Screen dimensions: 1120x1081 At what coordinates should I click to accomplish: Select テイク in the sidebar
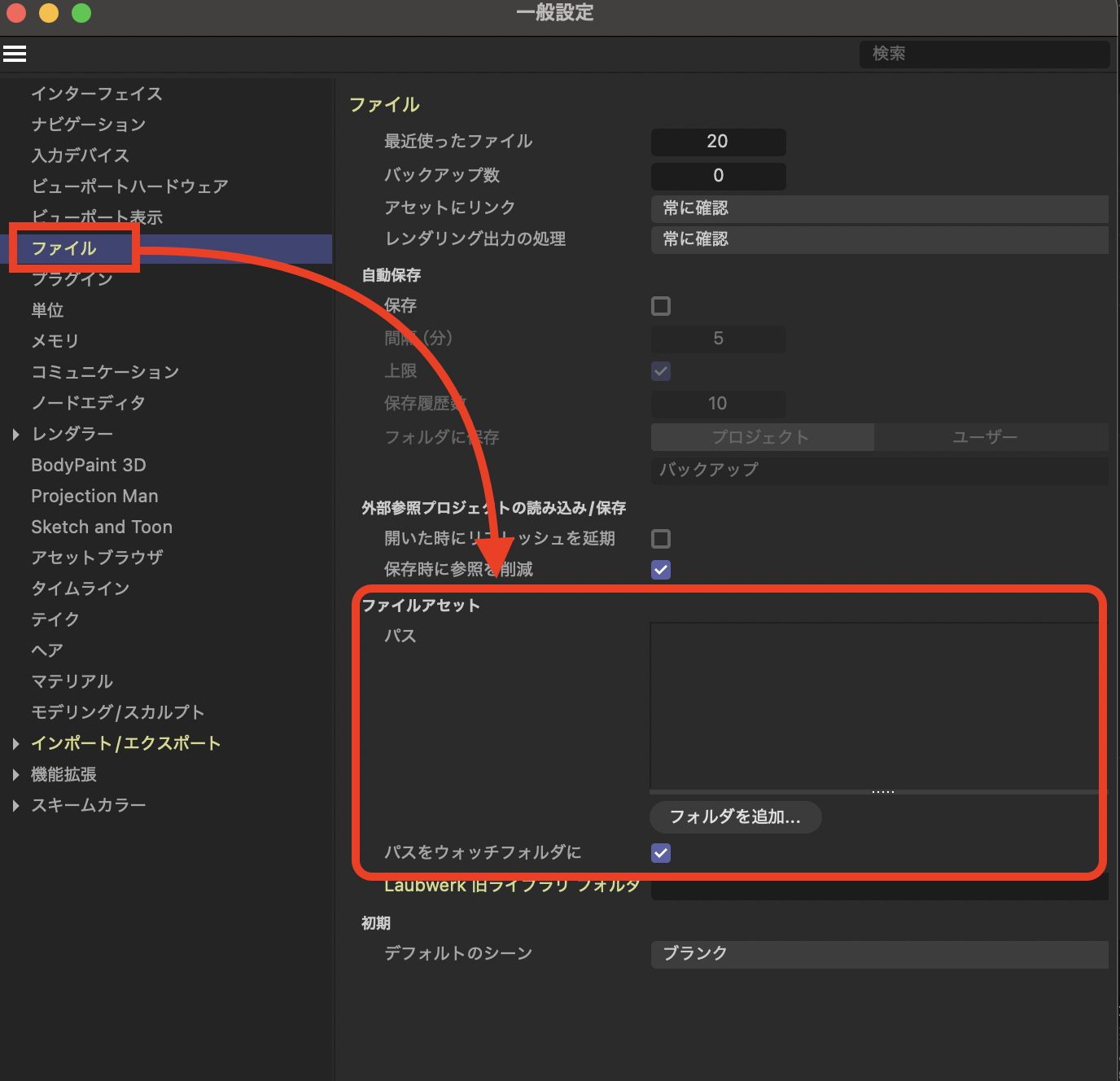(55, 619)
